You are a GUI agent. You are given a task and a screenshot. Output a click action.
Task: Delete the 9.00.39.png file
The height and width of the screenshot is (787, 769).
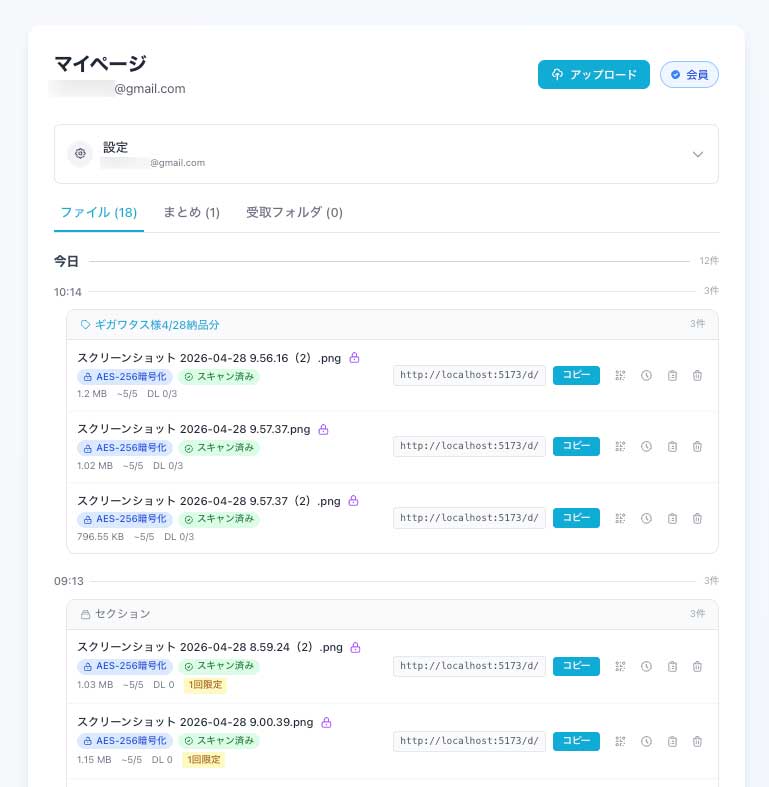click(x=697, y=741)
